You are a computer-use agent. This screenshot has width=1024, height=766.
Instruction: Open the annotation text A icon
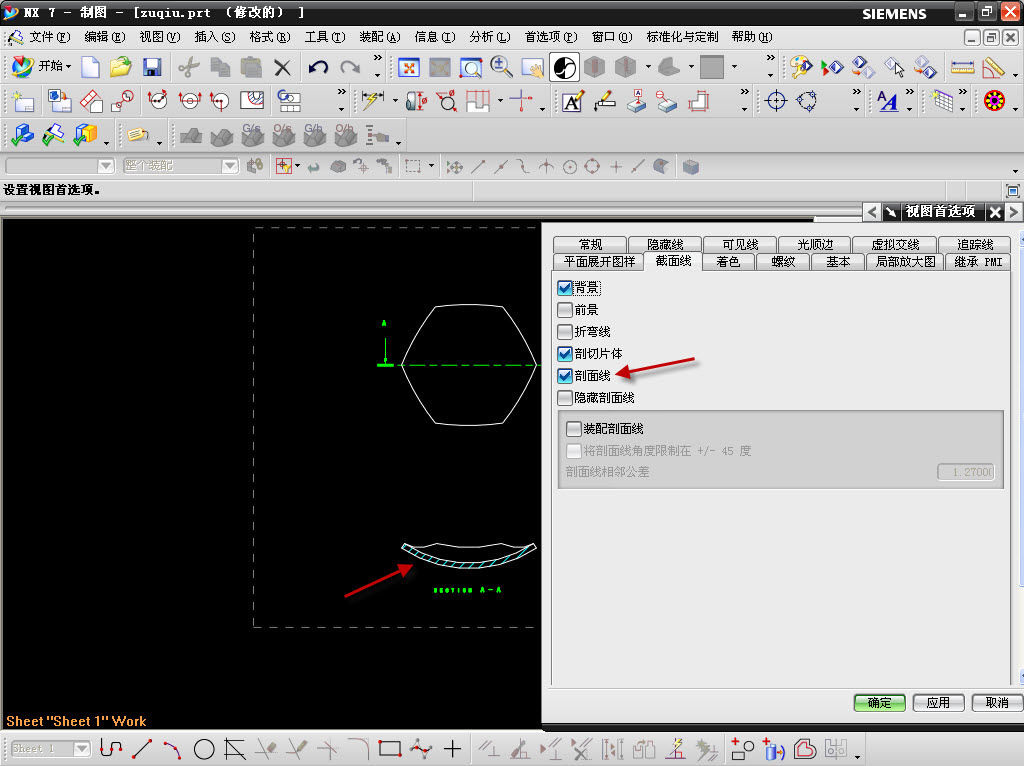point(573,101)
